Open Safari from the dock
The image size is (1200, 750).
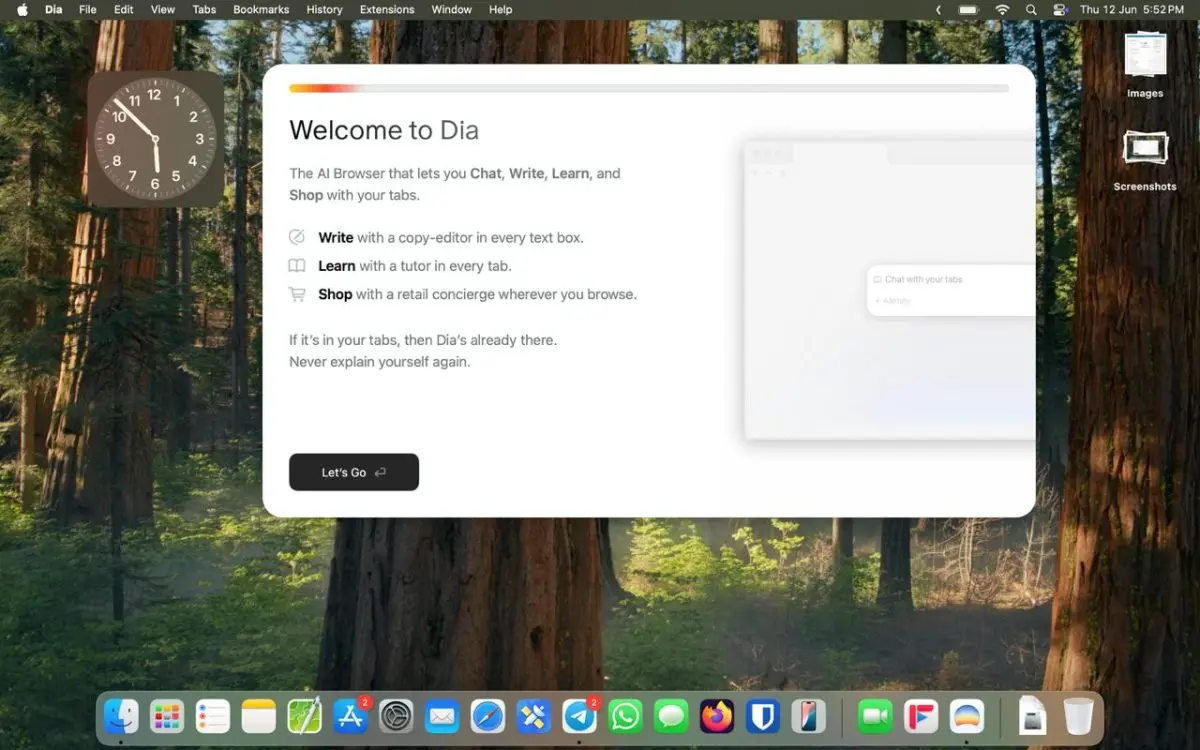(x=488, y=716)
